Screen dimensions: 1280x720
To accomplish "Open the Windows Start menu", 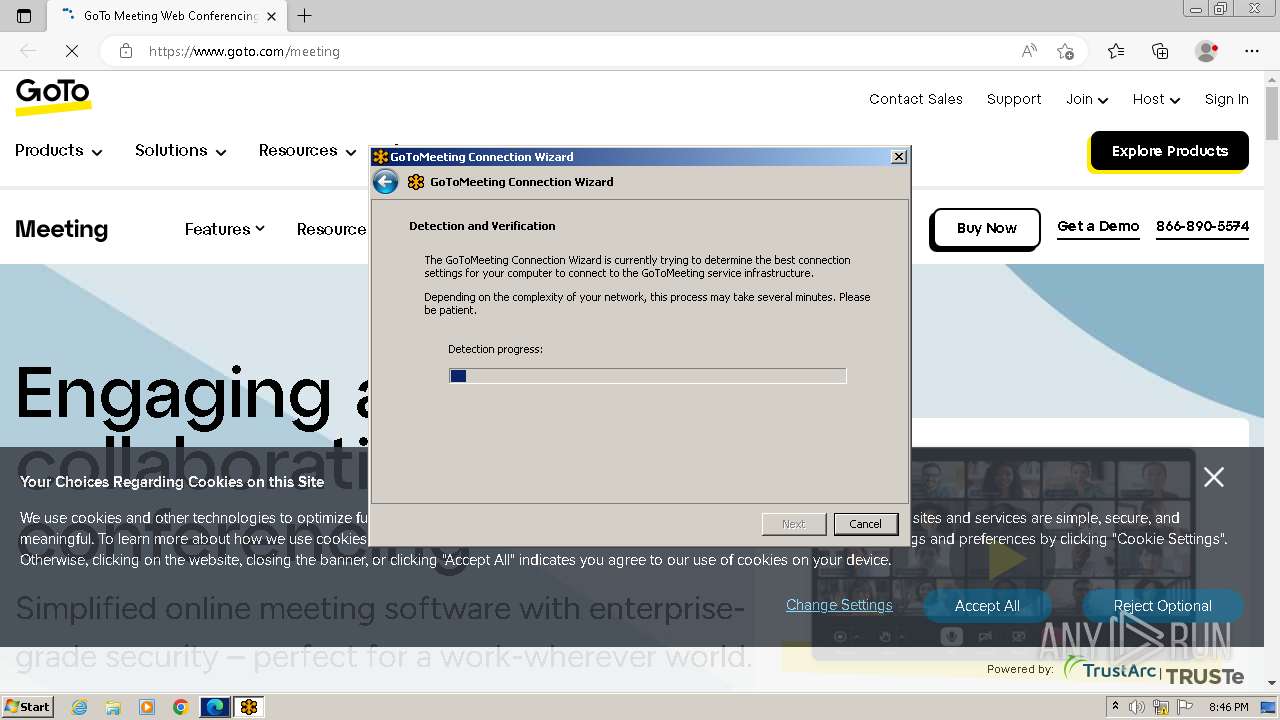I will [x=27, y=707].
